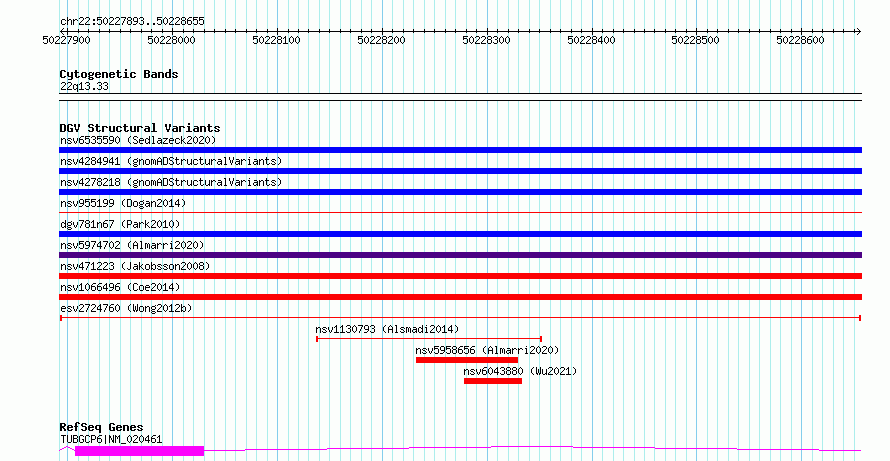
Task: Click ruler position 50228500
Action: 696,40
